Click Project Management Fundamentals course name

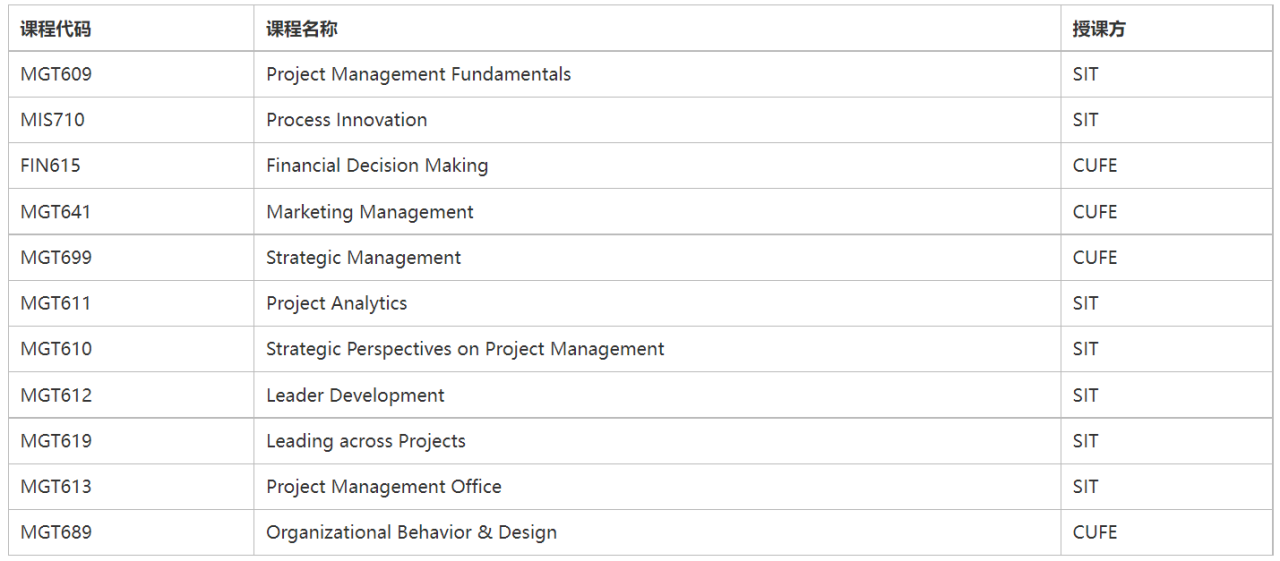coord(418,74)
